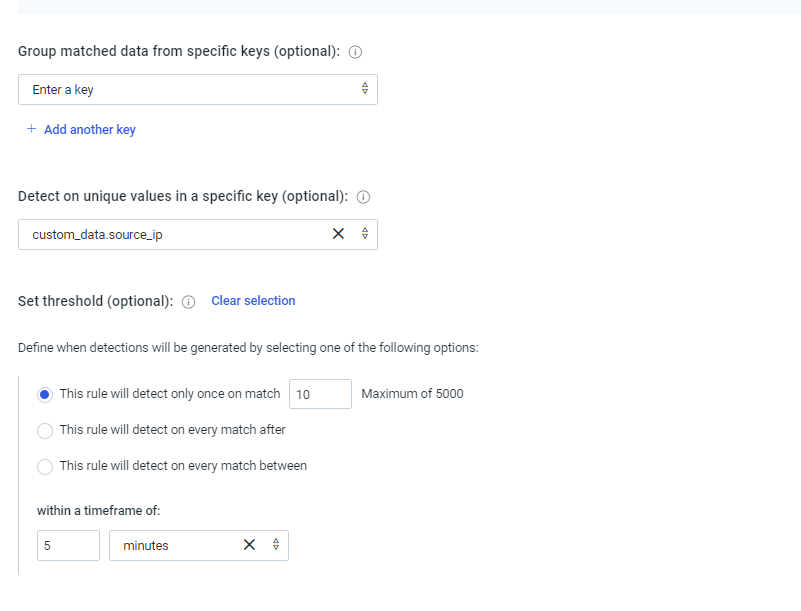Click info icon beside Group matched data
The image size is (801, 611).
pos(355,52)
